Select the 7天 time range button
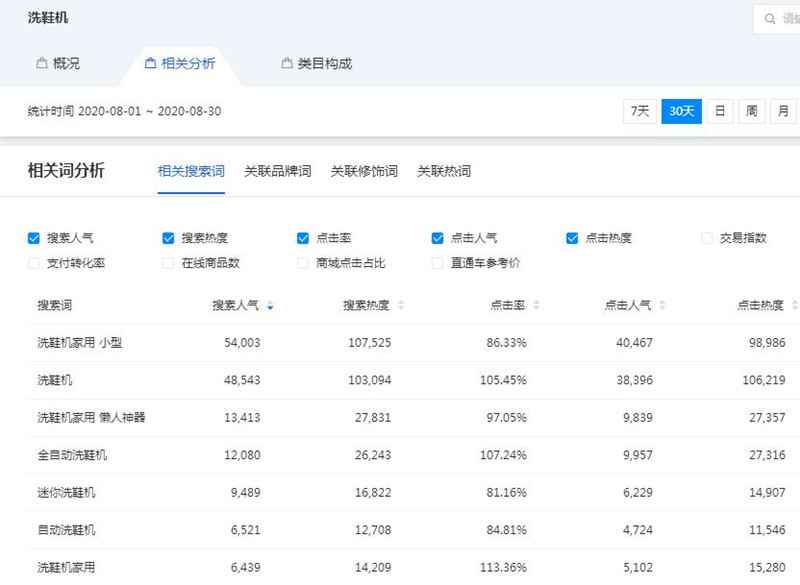 [x=641, y=111]
